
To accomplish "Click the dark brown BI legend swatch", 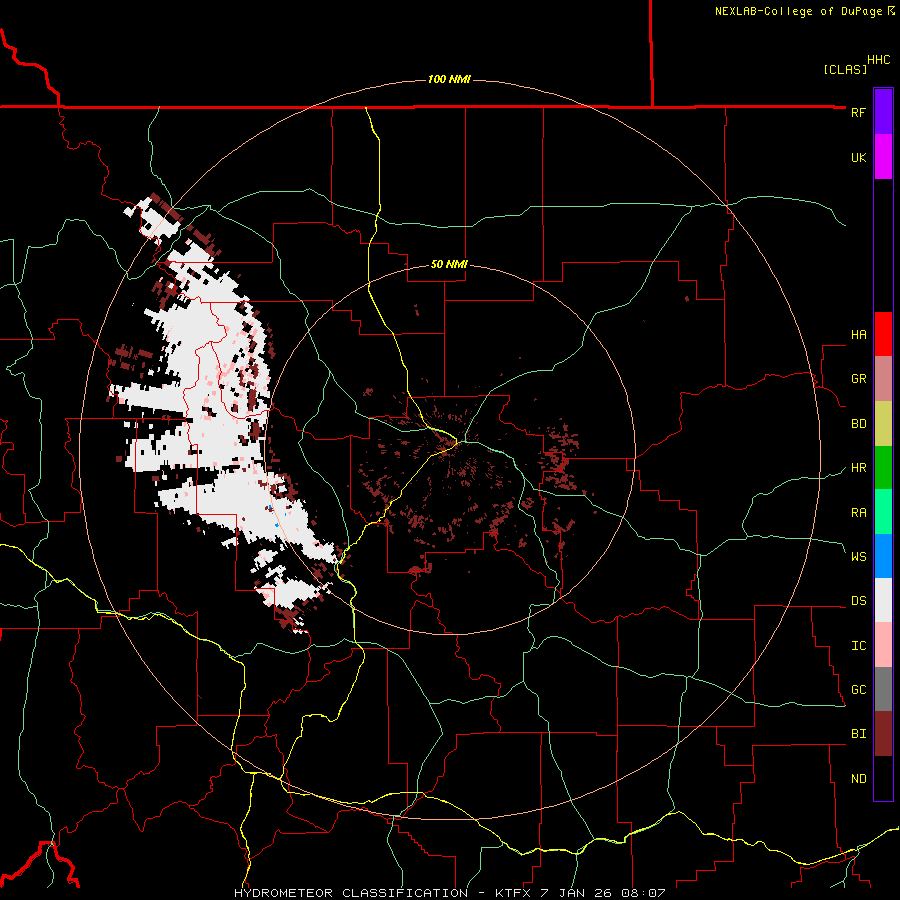I will (x=883, y=734).
